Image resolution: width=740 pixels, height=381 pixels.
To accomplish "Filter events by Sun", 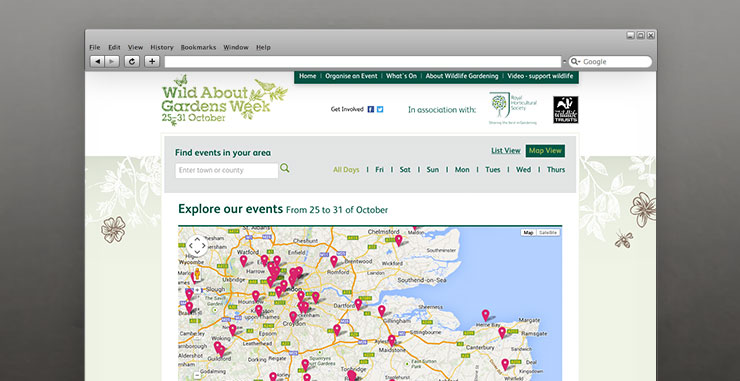I will (433, 169).
